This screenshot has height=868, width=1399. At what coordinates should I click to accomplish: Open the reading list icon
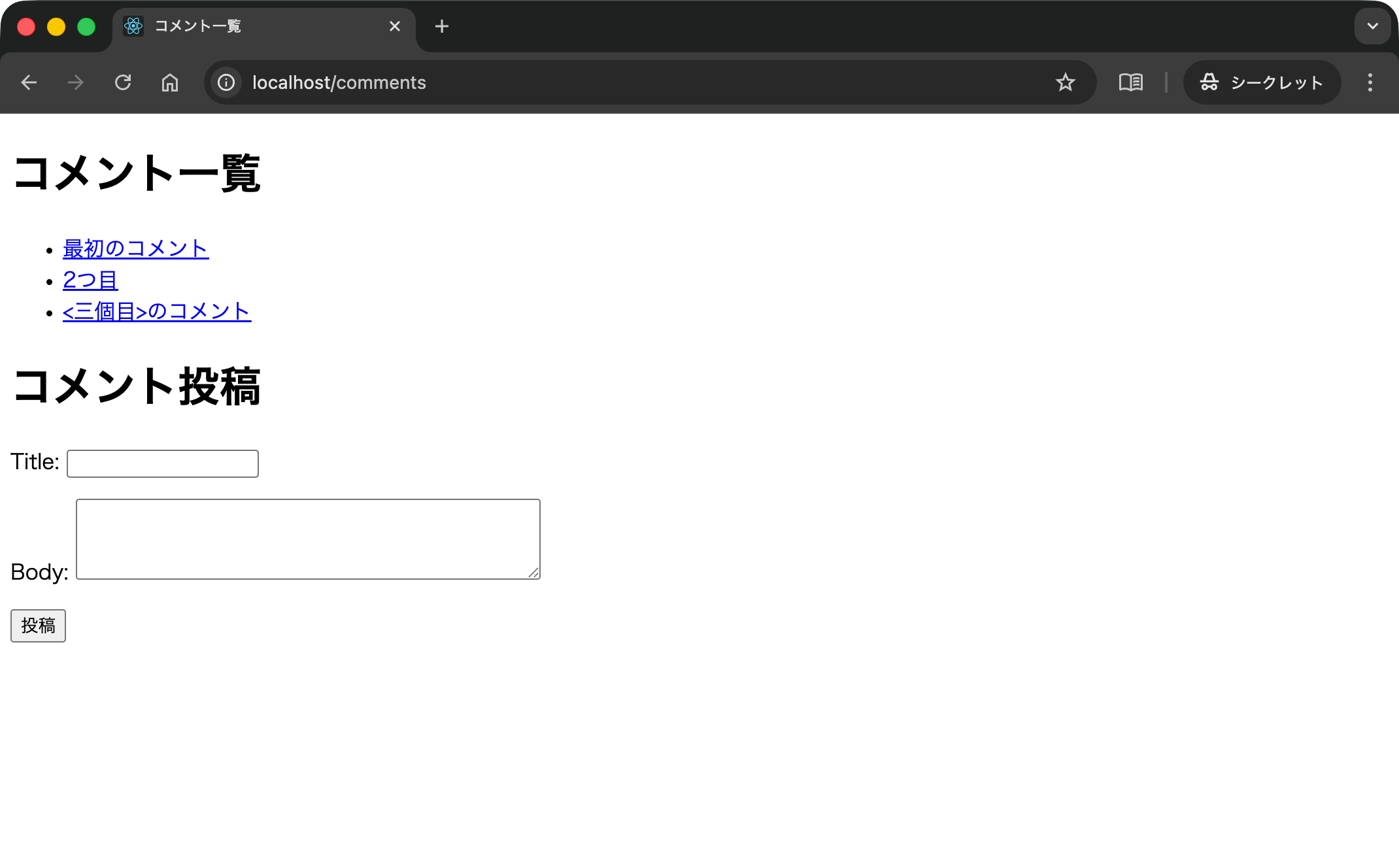coord(1130,82)
